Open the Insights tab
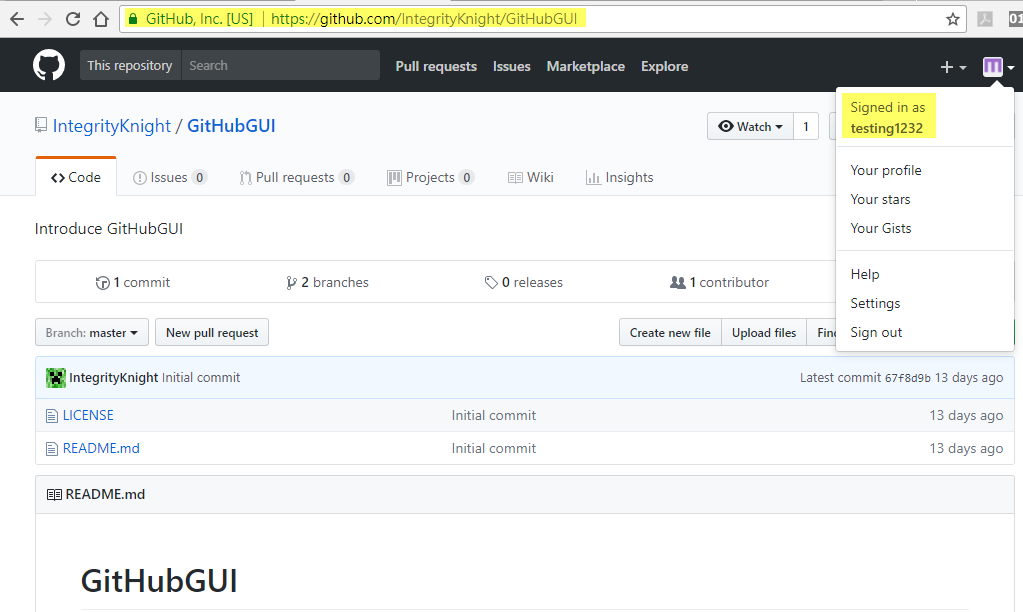 (x=620, y=177)
